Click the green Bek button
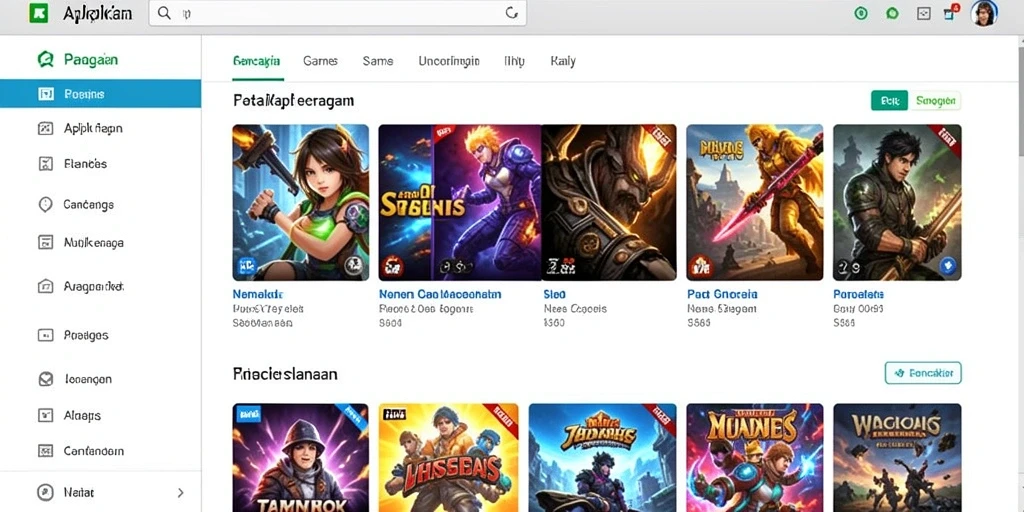Screen dimensions: 1024x512 889,101
